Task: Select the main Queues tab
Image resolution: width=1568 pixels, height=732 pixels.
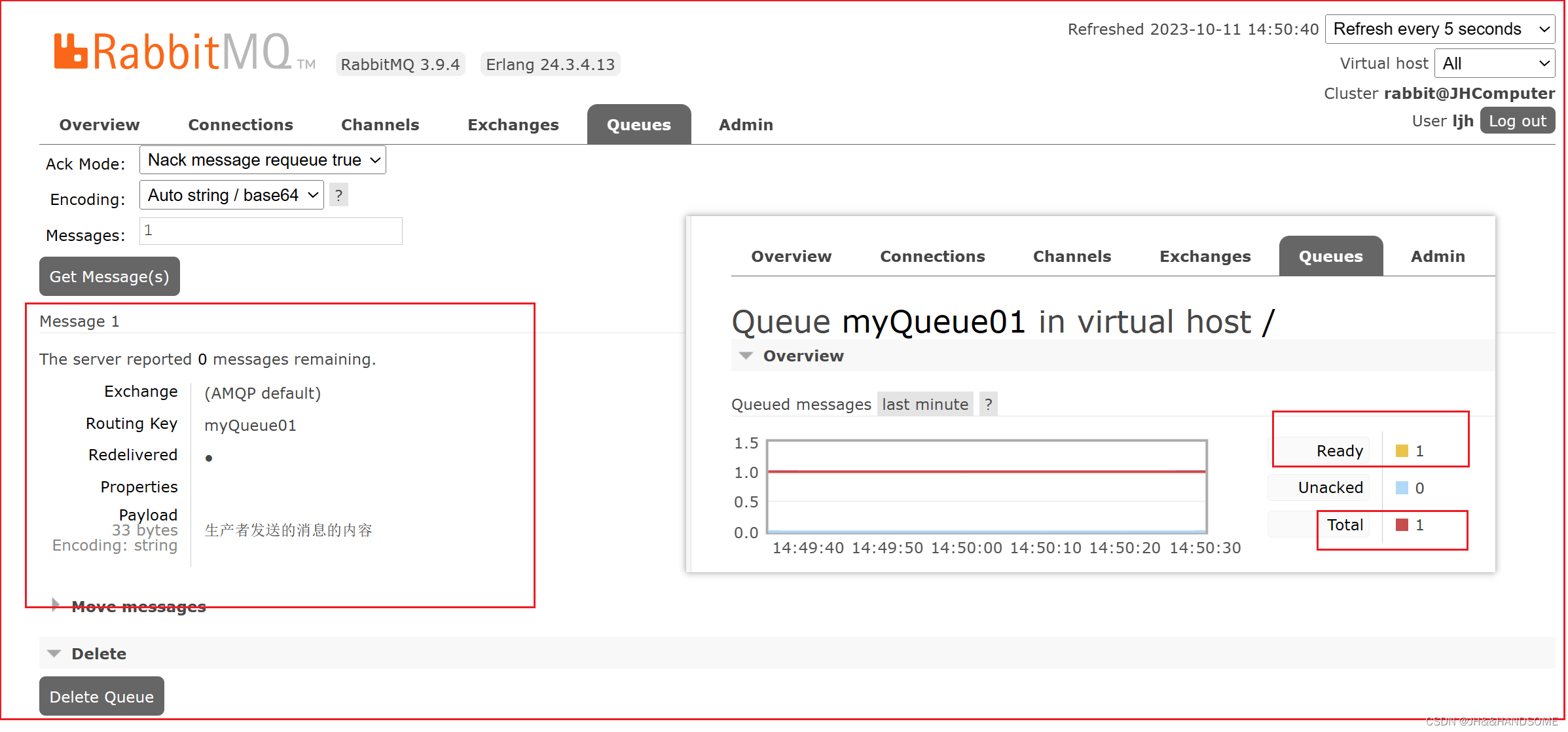Action: [639, 124]
